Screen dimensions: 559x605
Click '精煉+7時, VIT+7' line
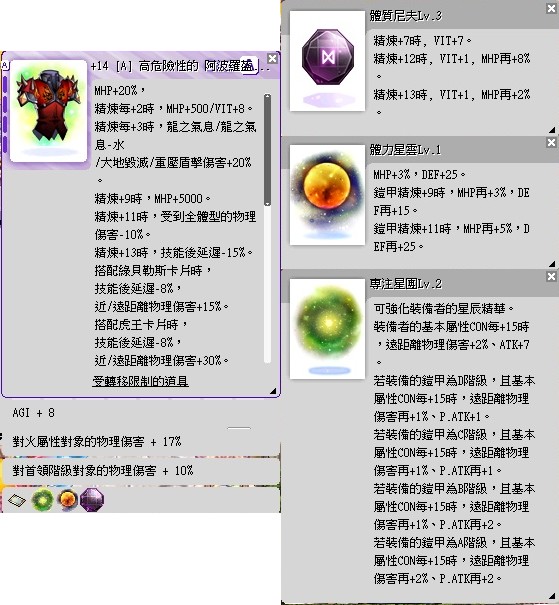422,41
